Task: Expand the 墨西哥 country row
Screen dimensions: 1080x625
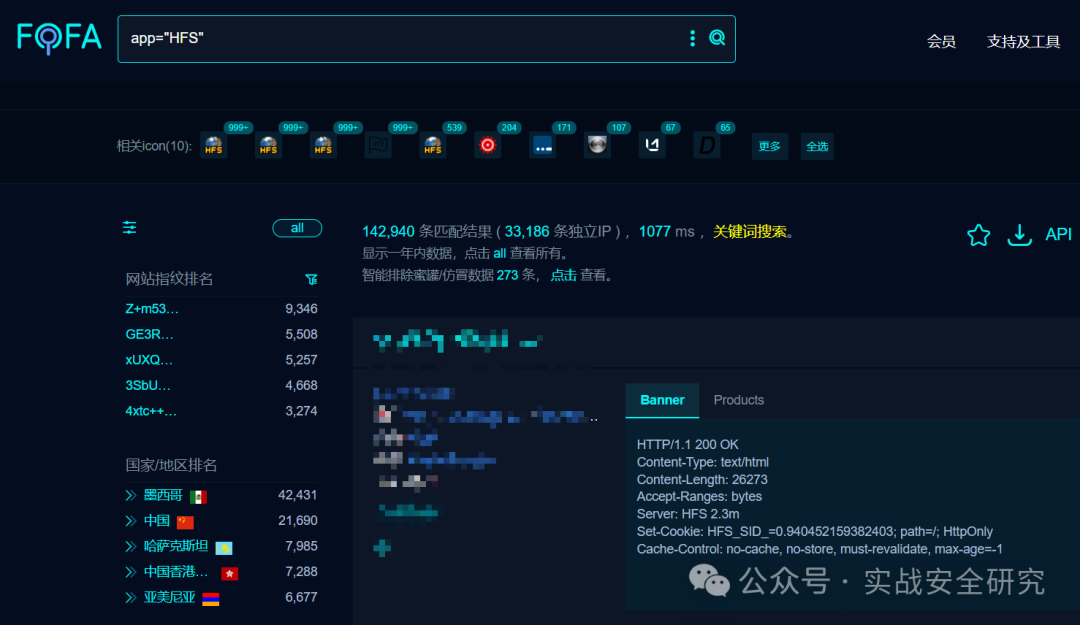Action: (131, 495)
